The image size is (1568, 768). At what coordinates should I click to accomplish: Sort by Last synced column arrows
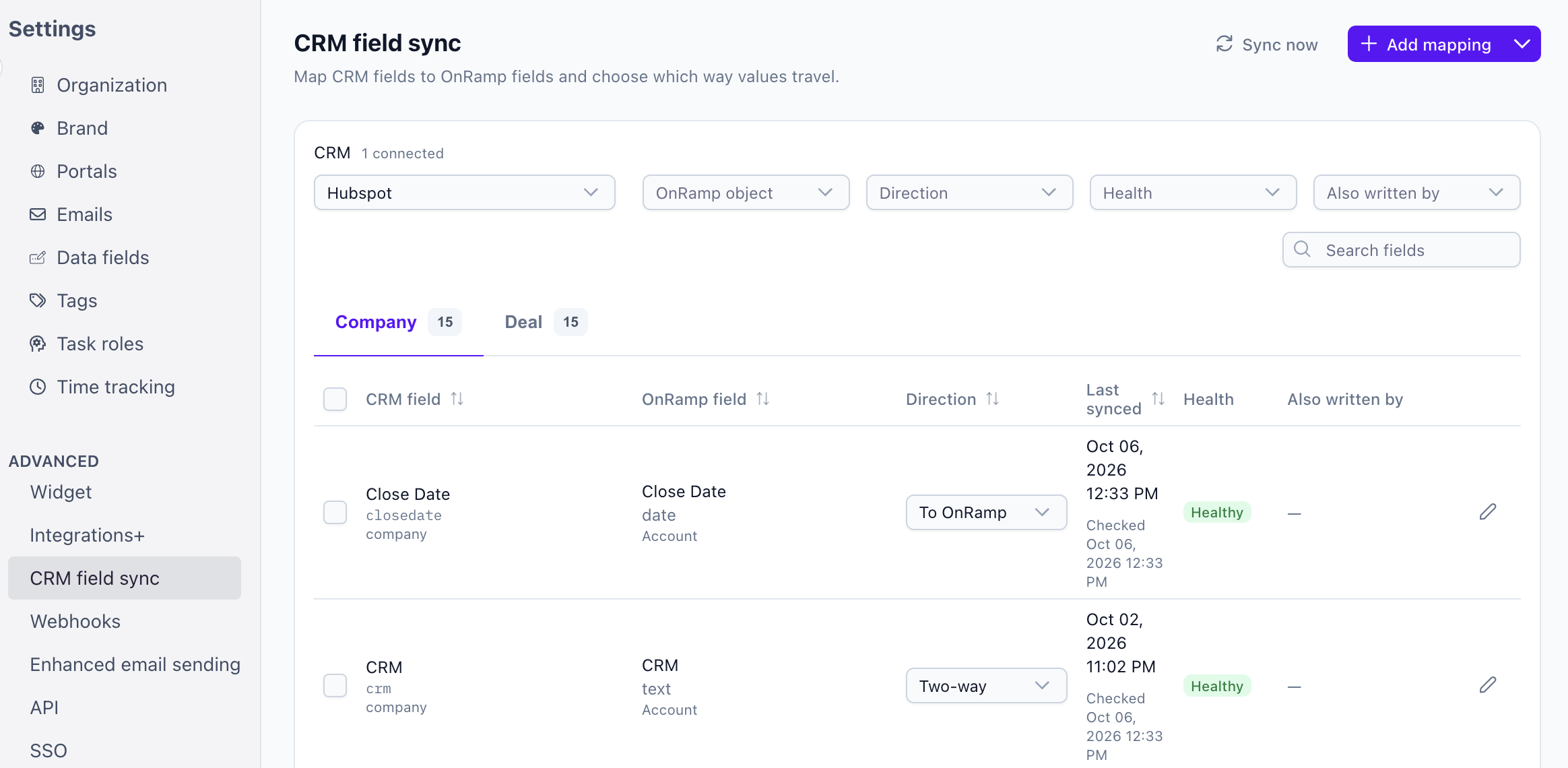pos(1158,399)
